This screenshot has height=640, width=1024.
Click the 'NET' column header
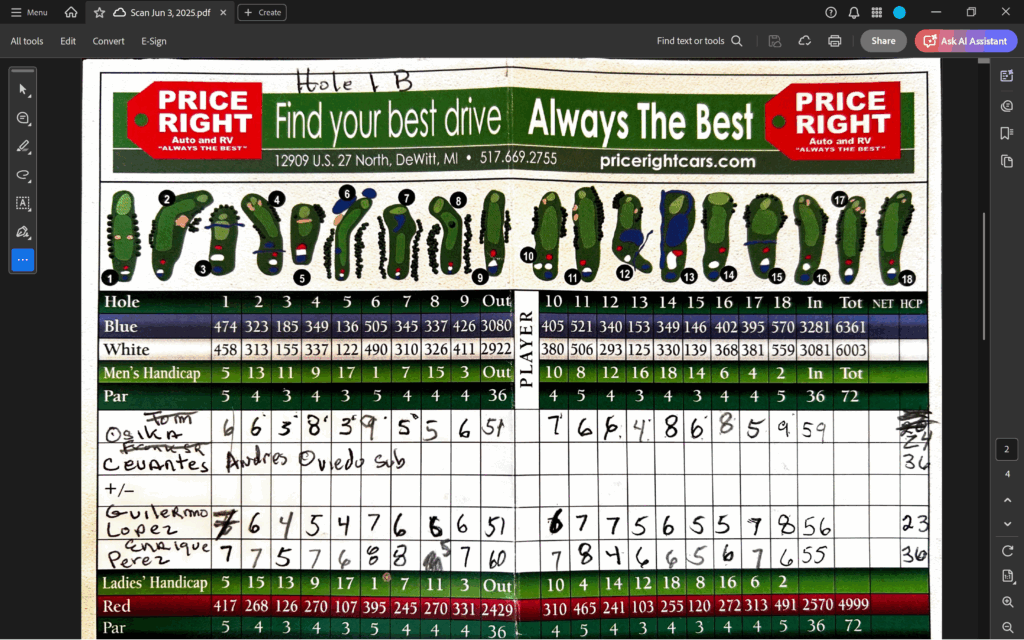tap(883, 303)
